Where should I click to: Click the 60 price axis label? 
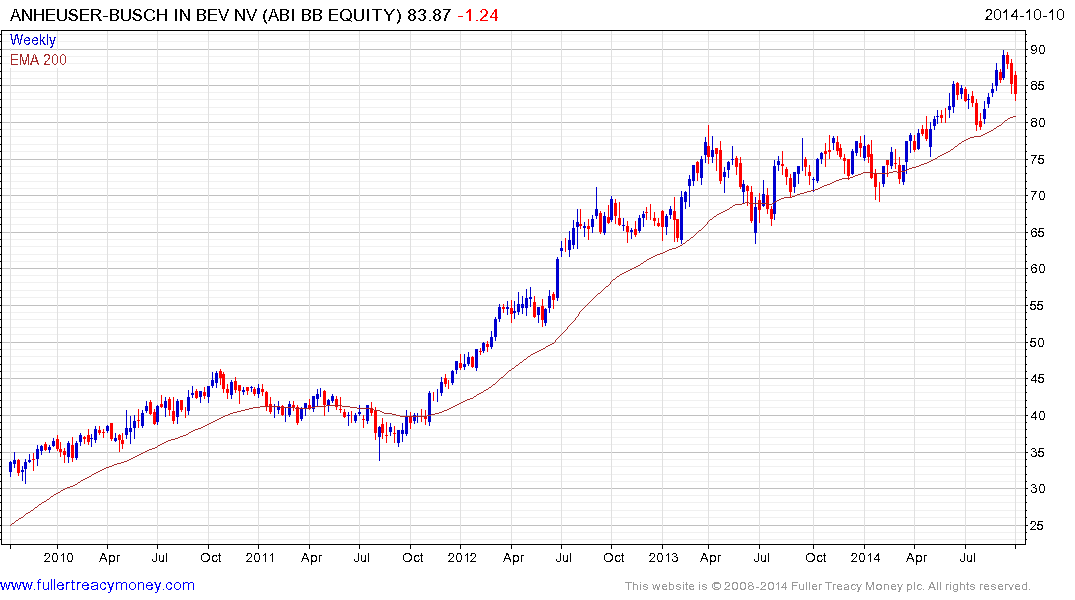(x=1037, y=269)
